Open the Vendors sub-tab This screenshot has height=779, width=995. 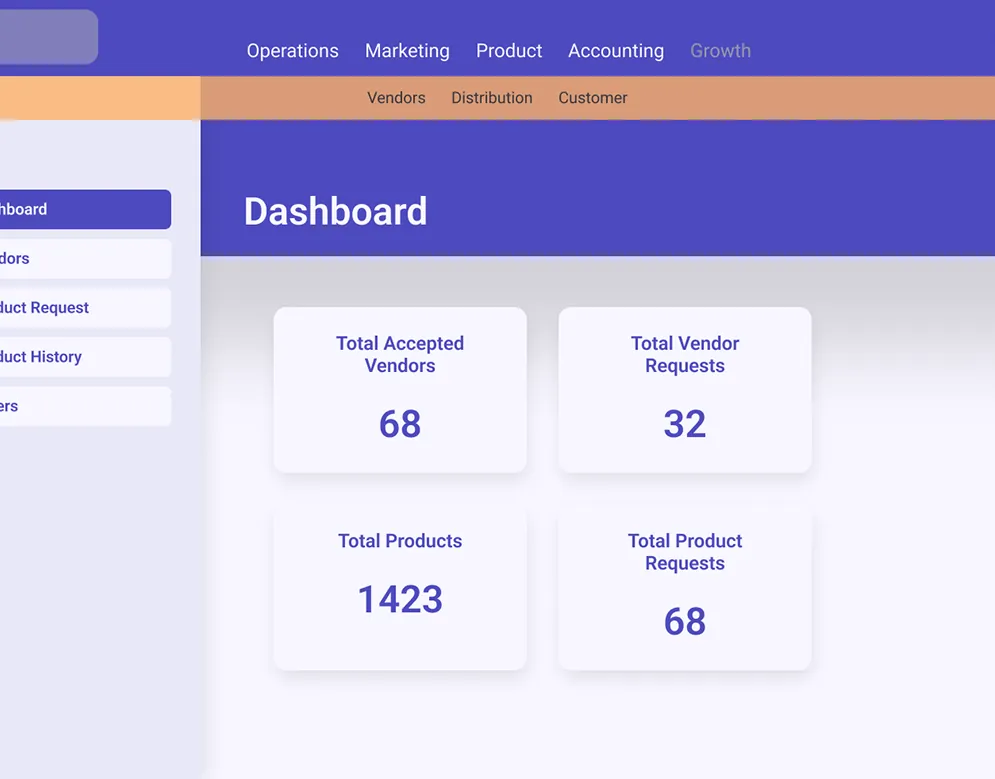point(396,98)
